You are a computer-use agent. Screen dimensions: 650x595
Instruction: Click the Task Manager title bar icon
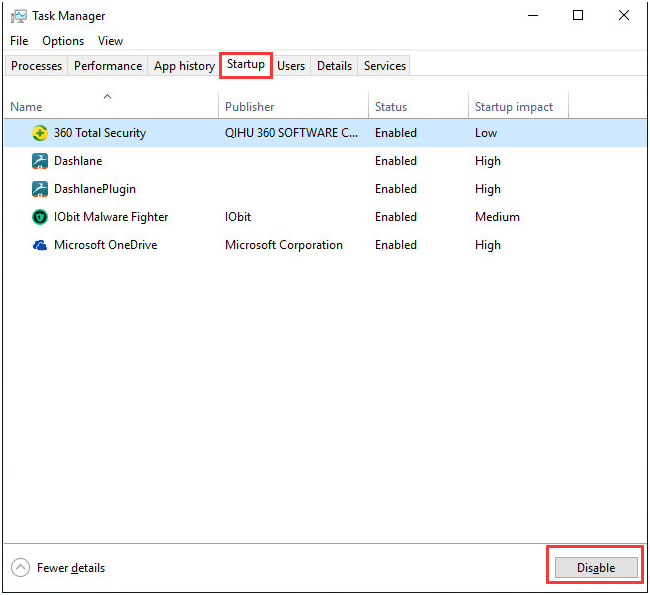click(x=19, y=16)
